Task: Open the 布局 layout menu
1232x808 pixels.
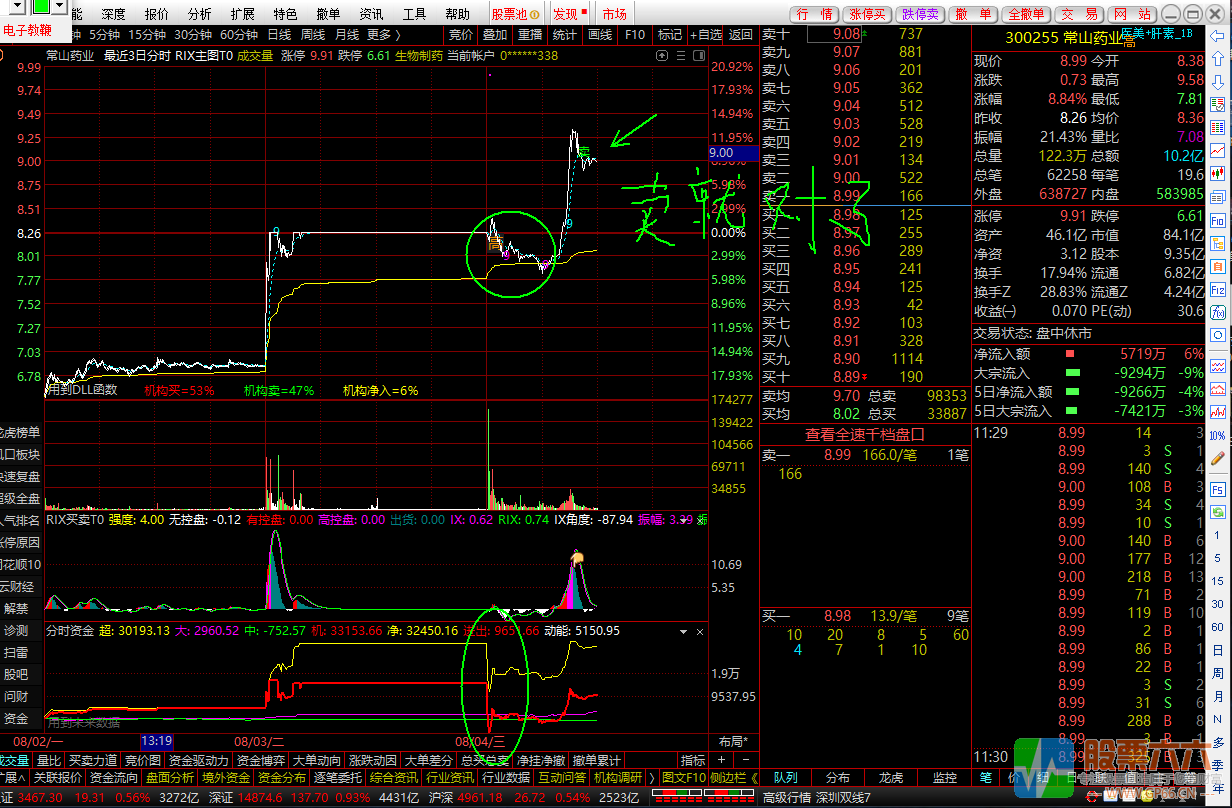Action: [x=733, y=742]
